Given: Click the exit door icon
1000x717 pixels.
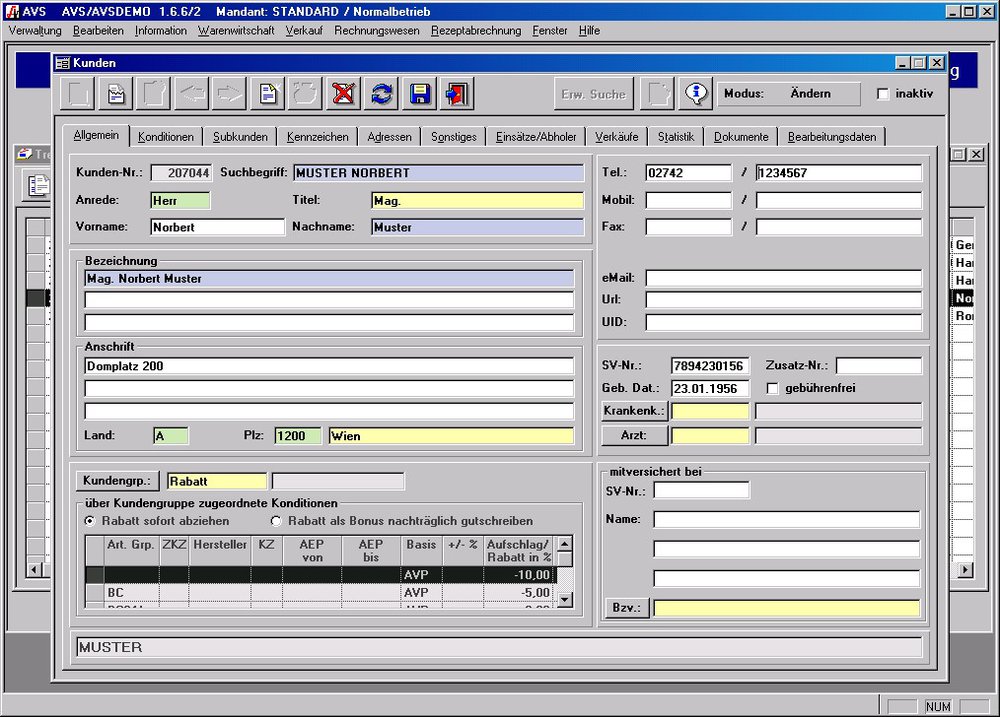Looking at the screenshot, I should pyautogui.click(x=457, y=94).
